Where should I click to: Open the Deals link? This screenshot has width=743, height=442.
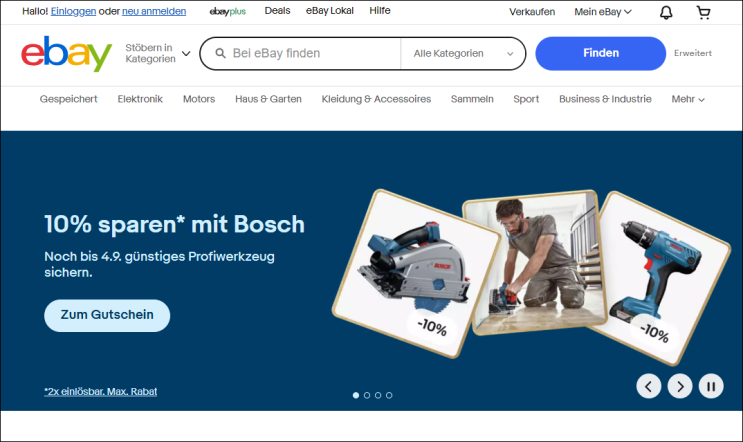coord(277,10)
